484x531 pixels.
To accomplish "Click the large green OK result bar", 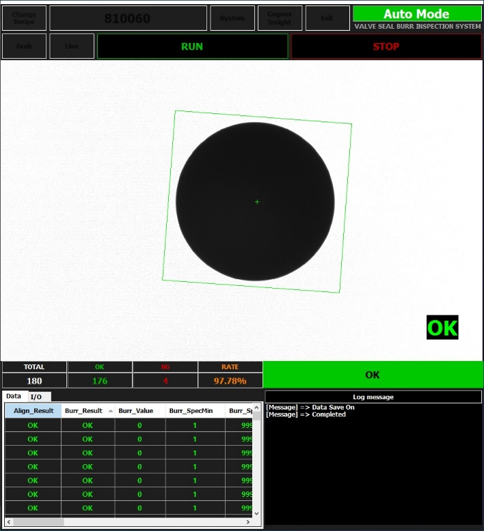I will (373, 375).
